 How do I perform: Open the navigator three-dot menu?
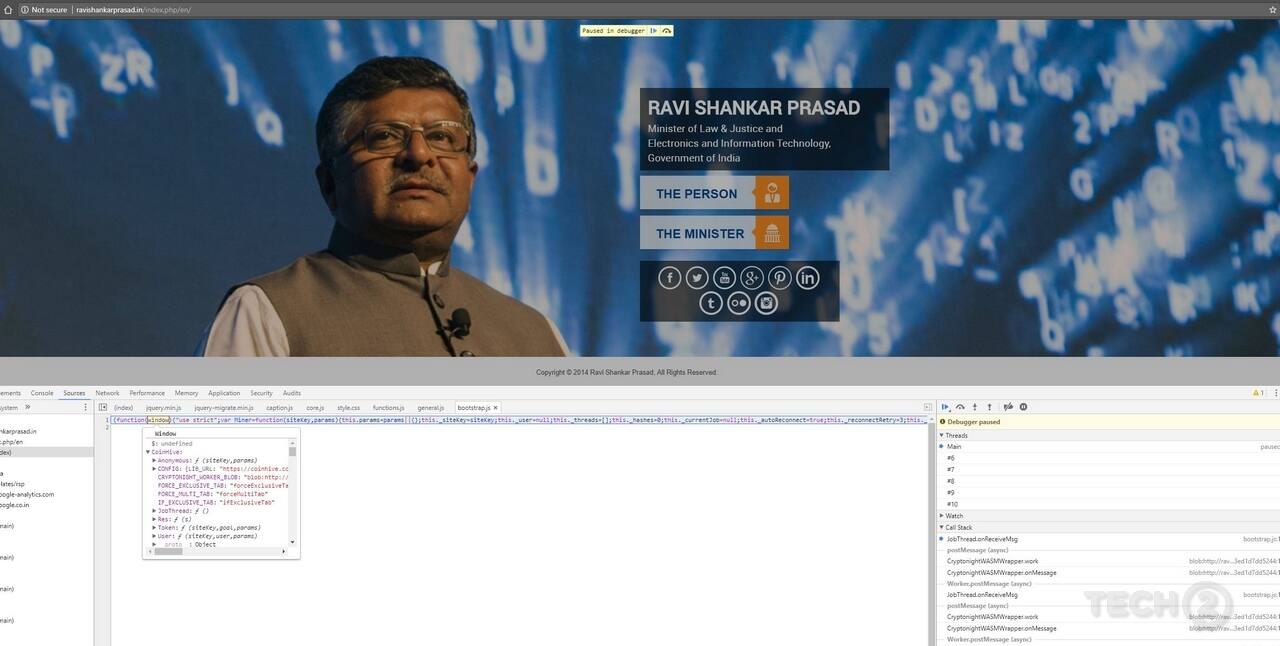tap(86, 407)
